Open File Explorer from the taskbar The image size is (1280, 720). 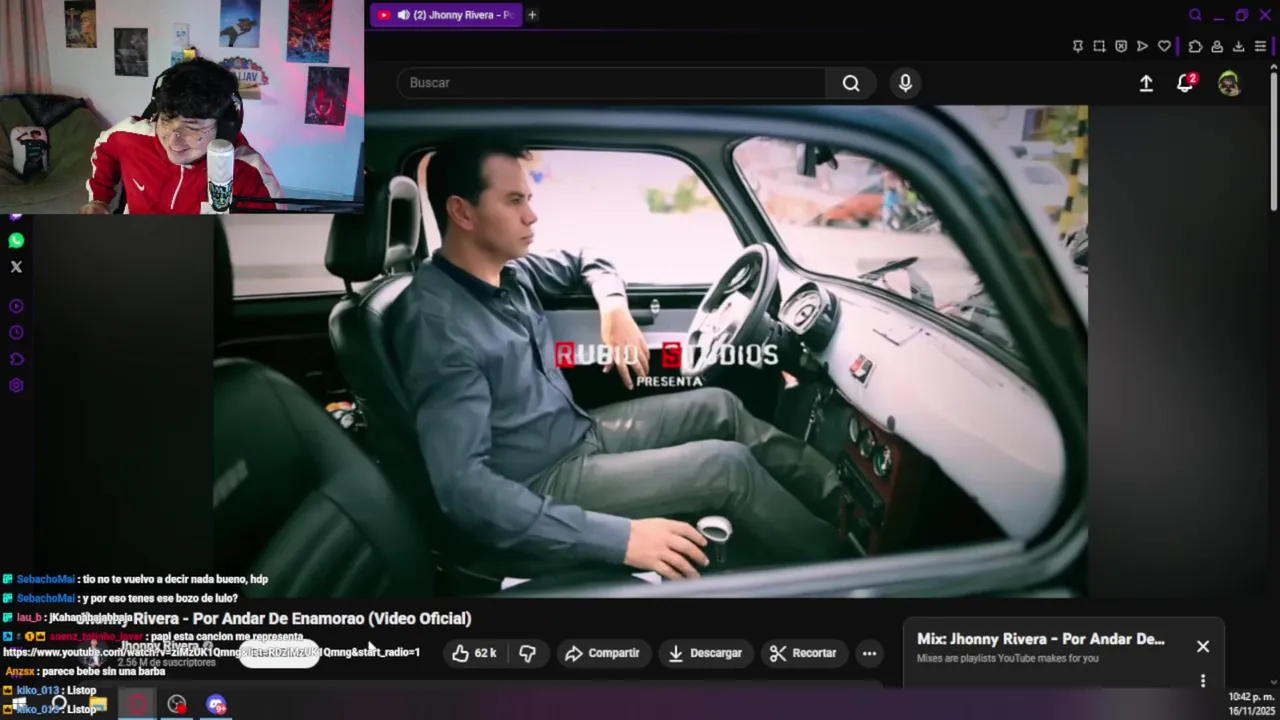click(97, 705)
